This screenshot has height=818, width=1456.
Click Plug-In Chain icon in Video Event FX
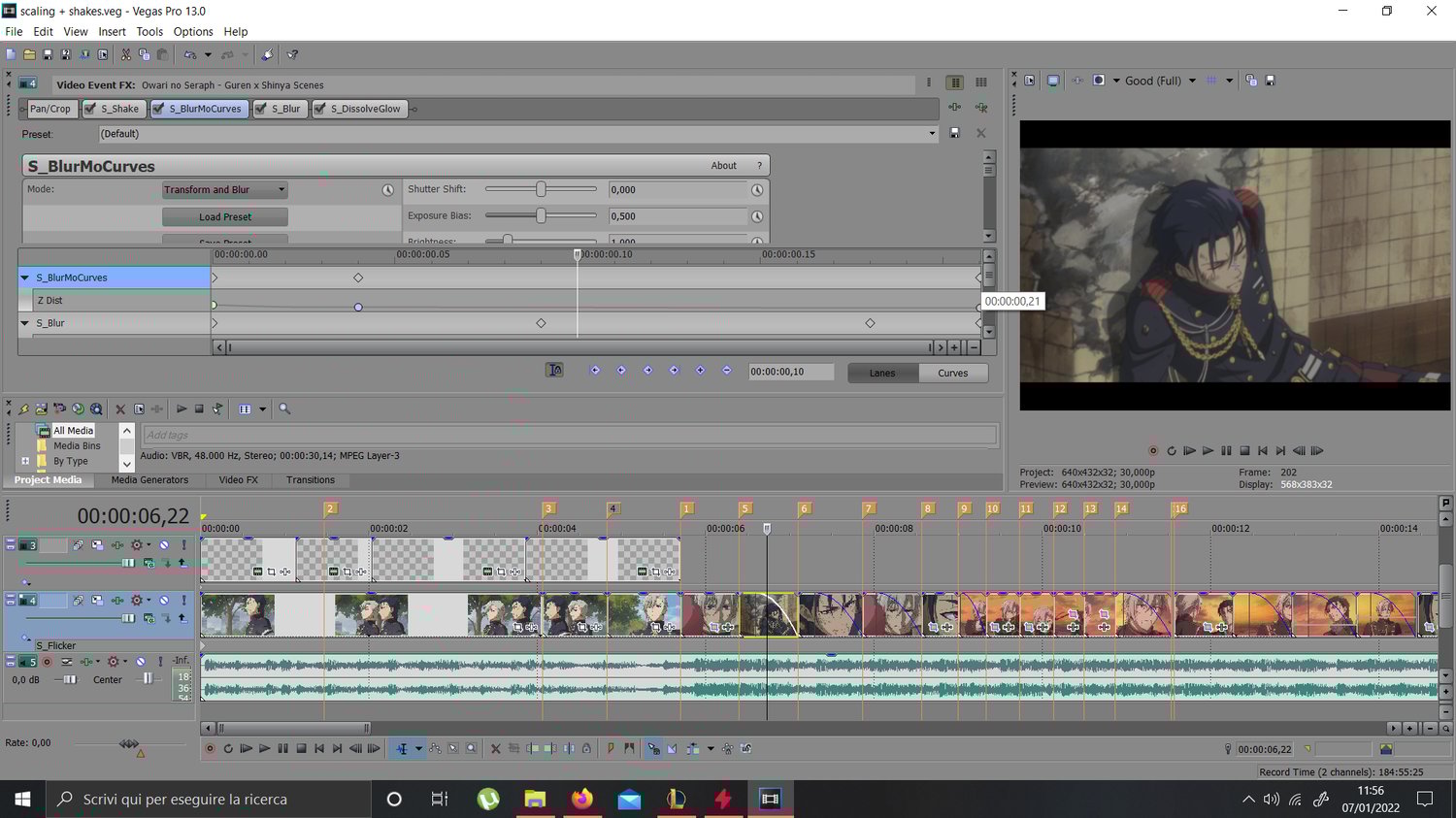(955, 108)
